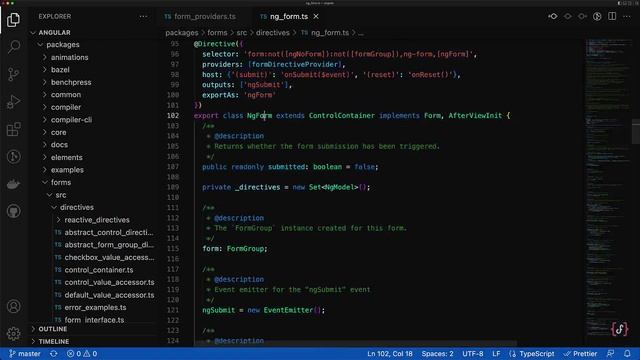Viewport: 640px width, 360px height.
Task: Open the Docker whale icon
Action: coord(13,184)
